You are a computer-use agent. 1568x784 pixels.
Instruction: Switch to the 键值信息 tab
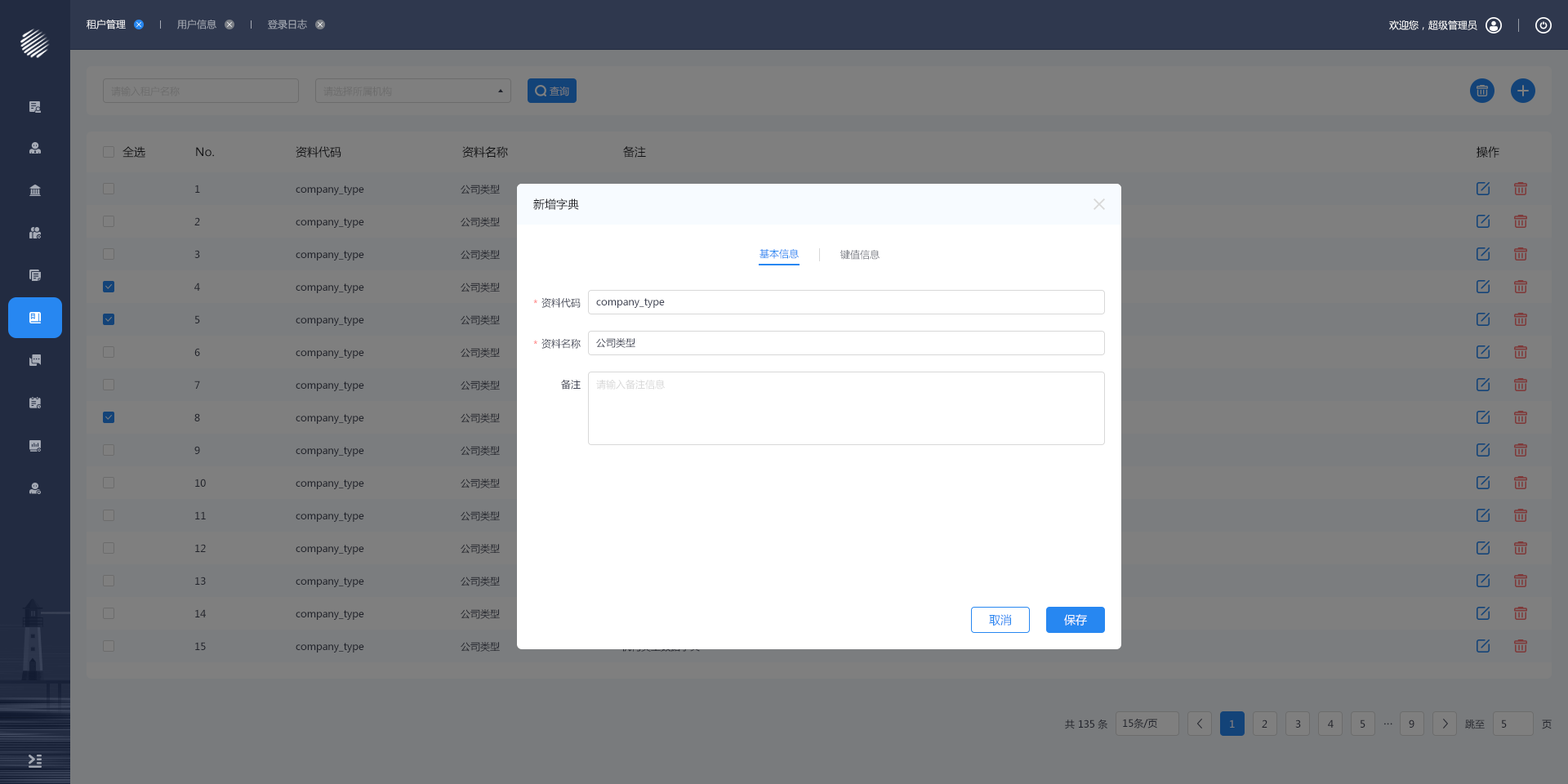(859, 255)
